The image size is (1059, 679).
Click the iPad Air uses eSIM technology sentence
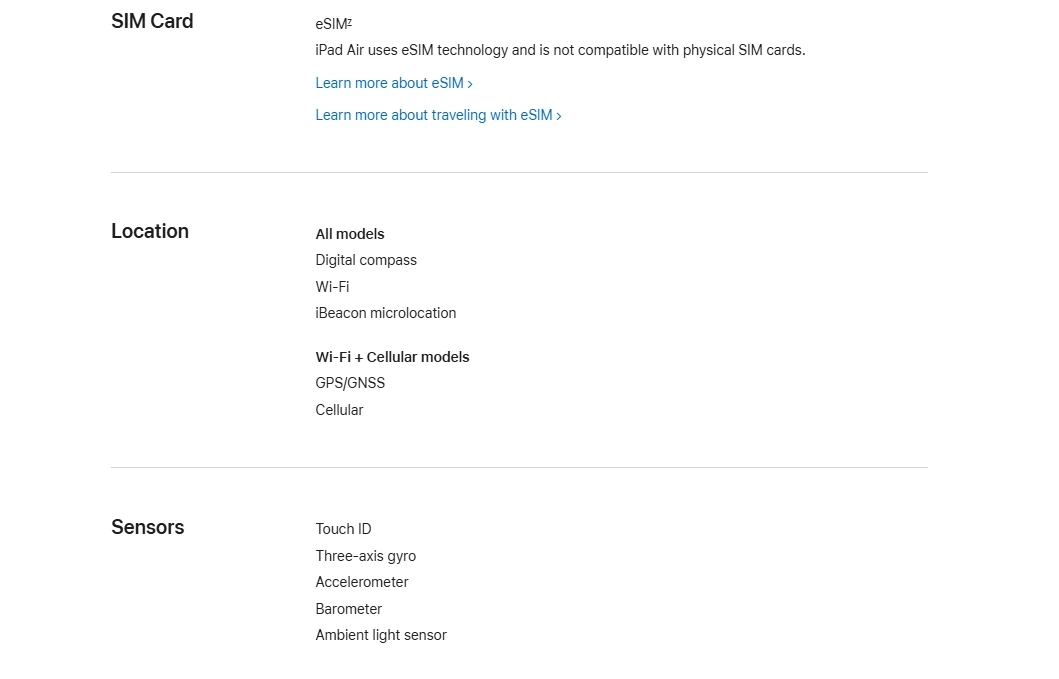tap(560, 50)
